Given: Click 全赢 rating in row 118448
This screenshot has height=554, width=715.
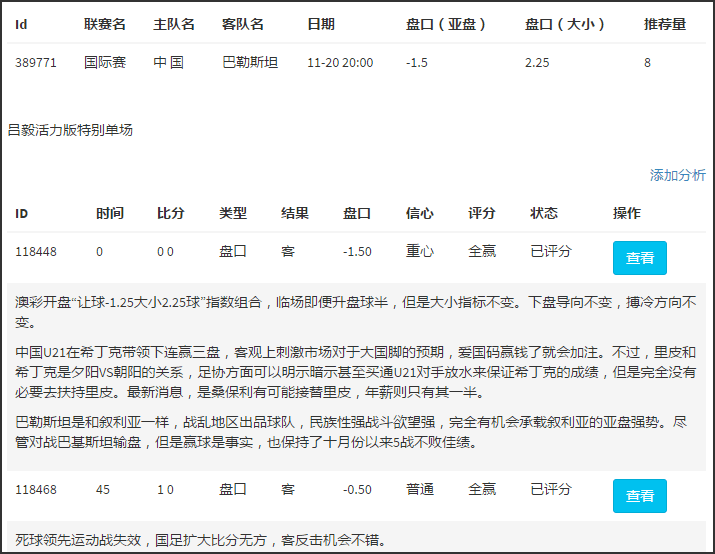Looking at the screenshot, I should (x=482, y=252).
